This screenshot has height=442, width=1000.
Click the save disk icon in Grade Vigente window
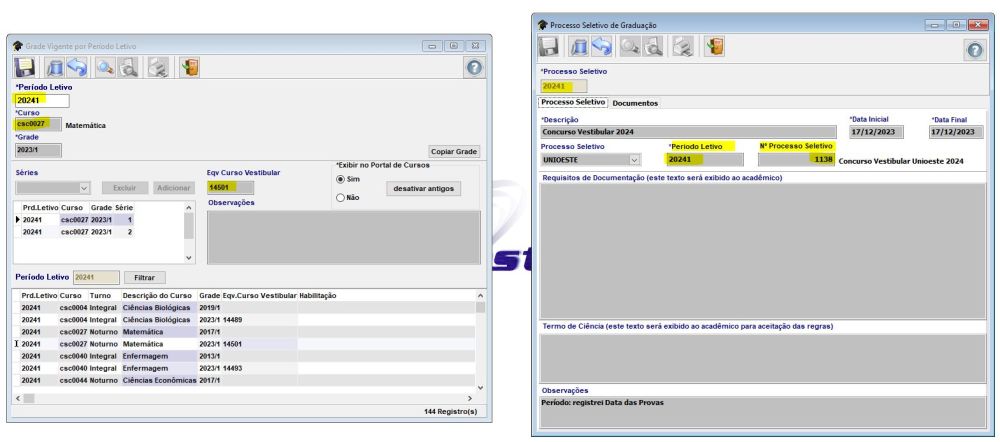click(25, 68)
